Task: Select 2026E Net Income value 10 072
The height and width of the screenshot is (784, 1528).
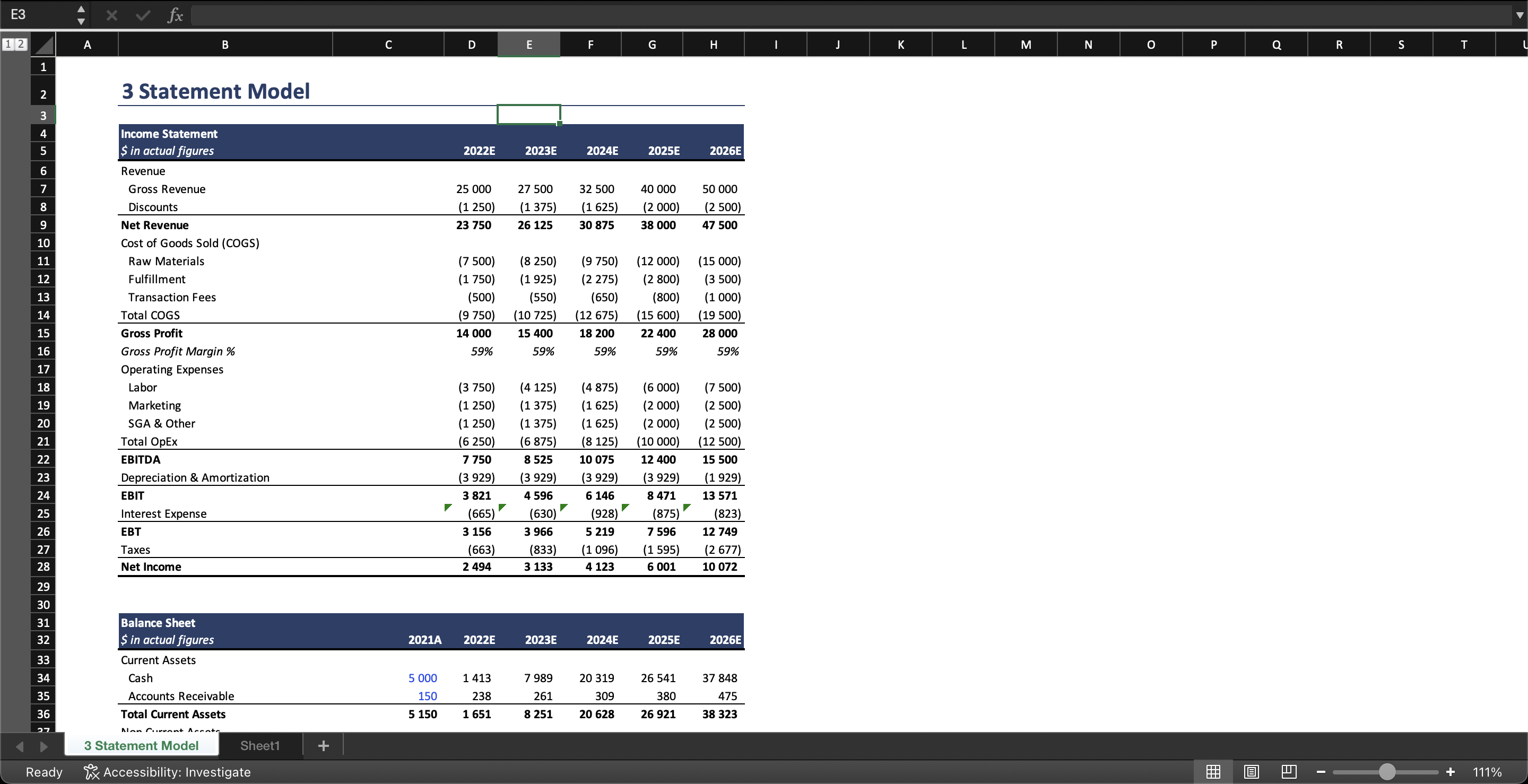Action: click(x=719, y=567)
